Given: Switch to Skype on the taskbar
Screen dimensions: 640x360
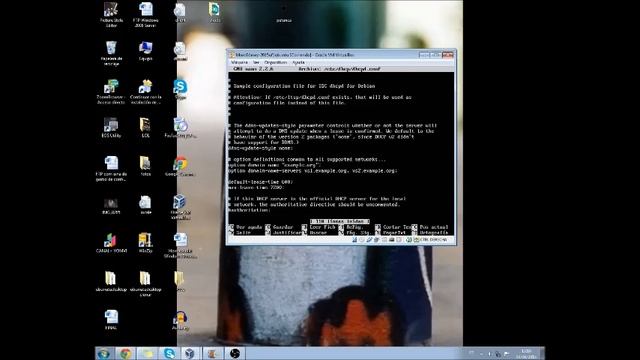Looking at the screenshot, I should (169, 353).
